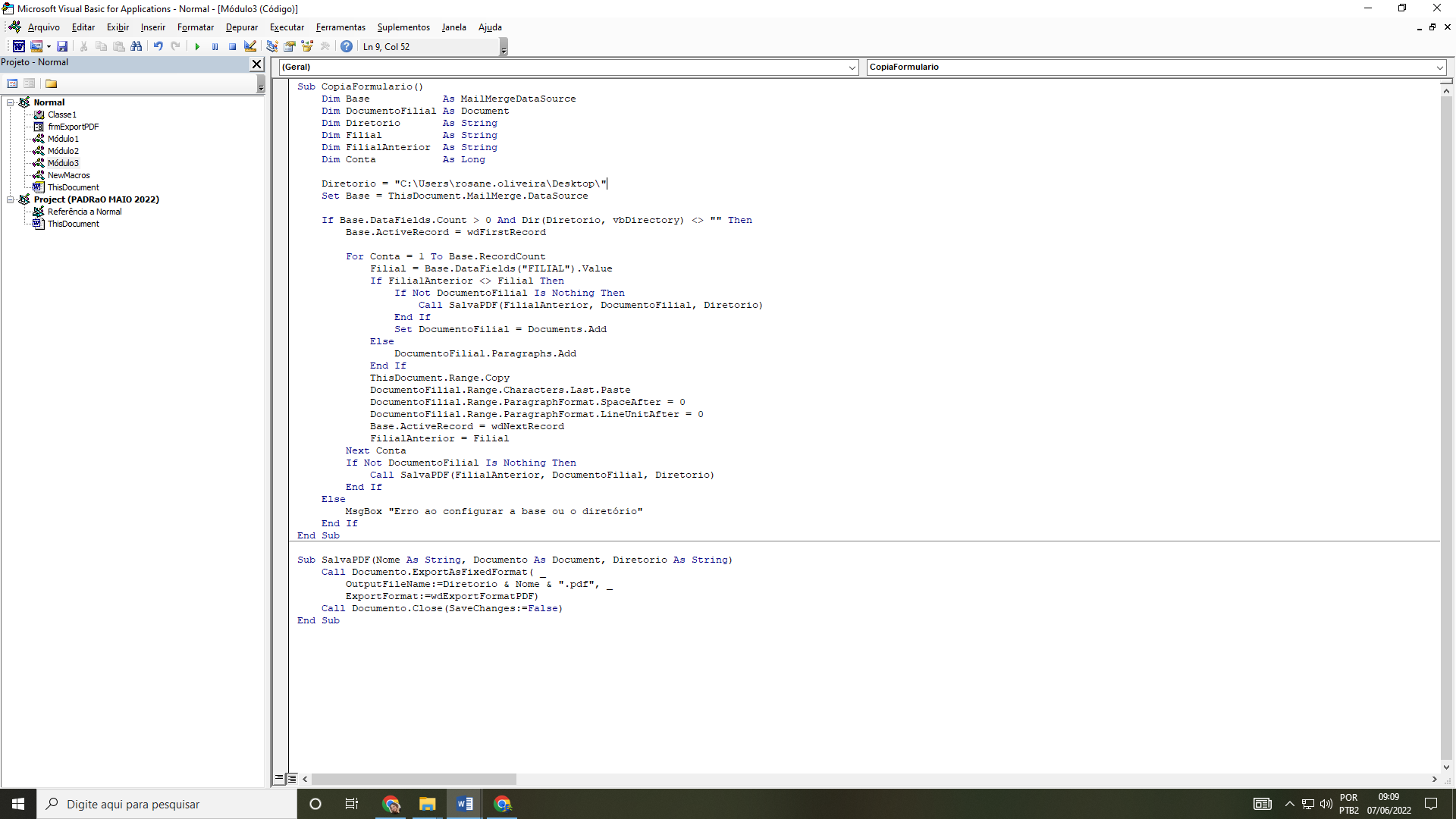
Task: Click the Cut scissors icon
Action: pos(83,46)
